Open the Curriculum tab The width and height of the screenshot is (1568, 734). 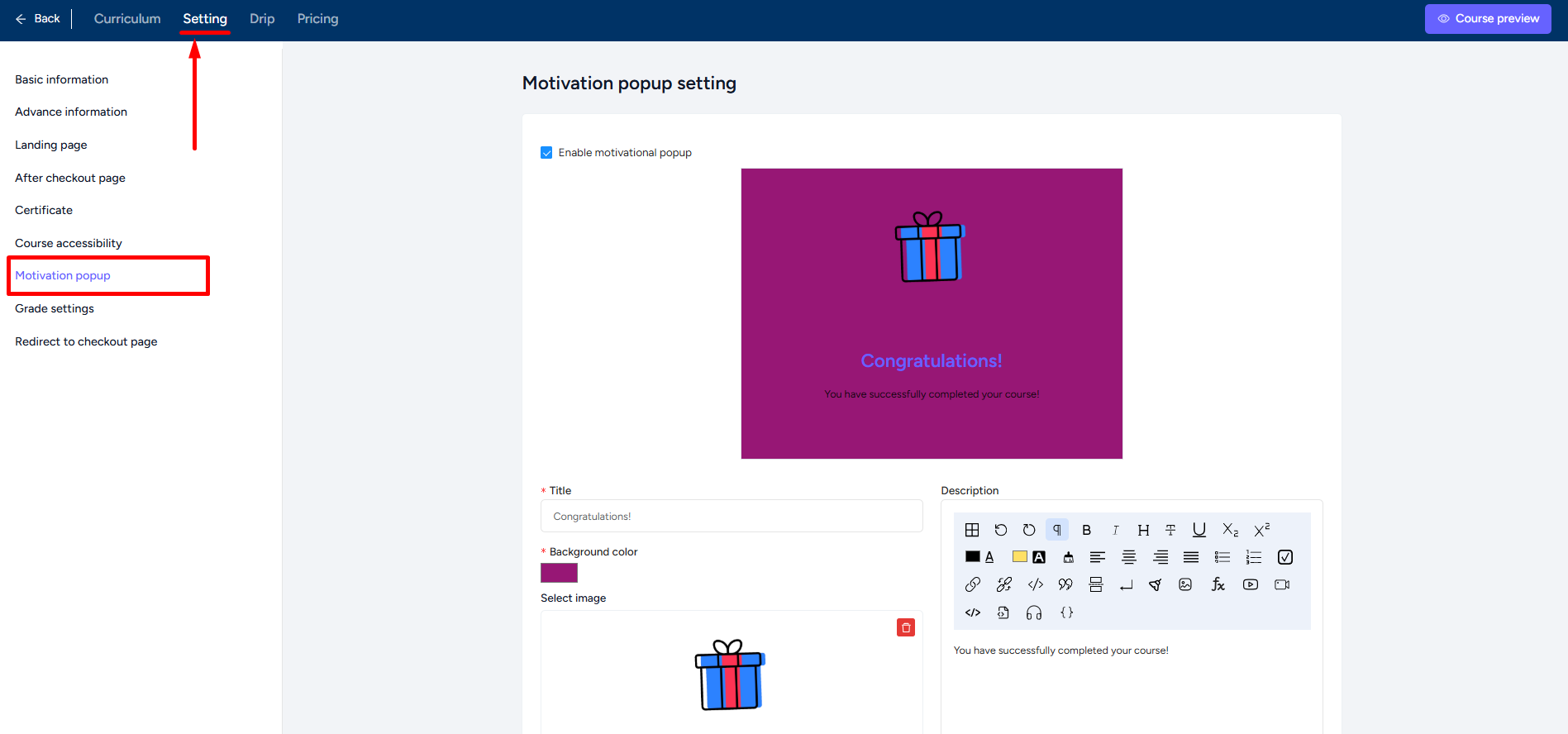(x=127, y=18)
